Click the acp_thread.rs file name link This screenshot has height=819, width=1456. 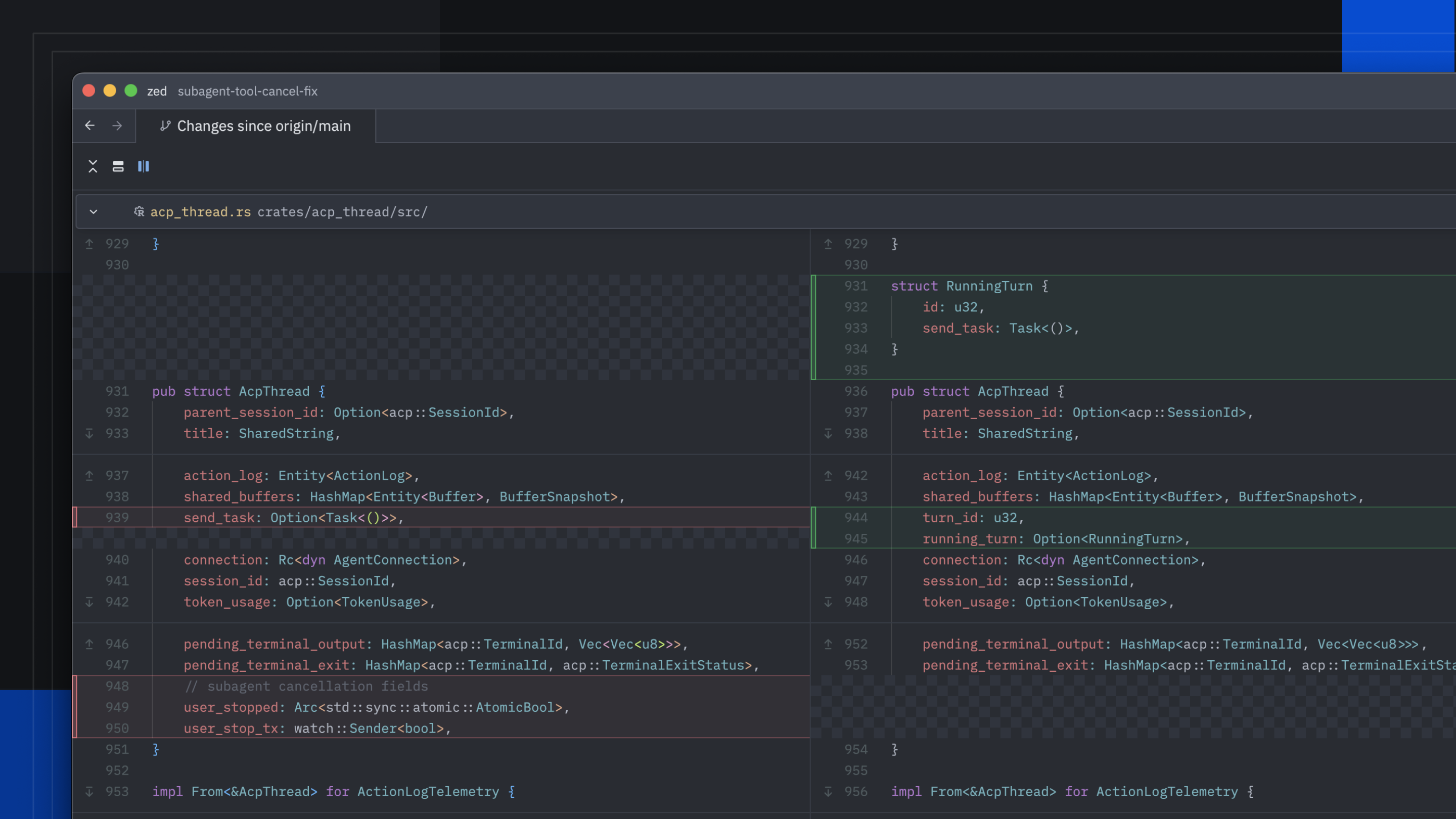click(x=200, y=212)
